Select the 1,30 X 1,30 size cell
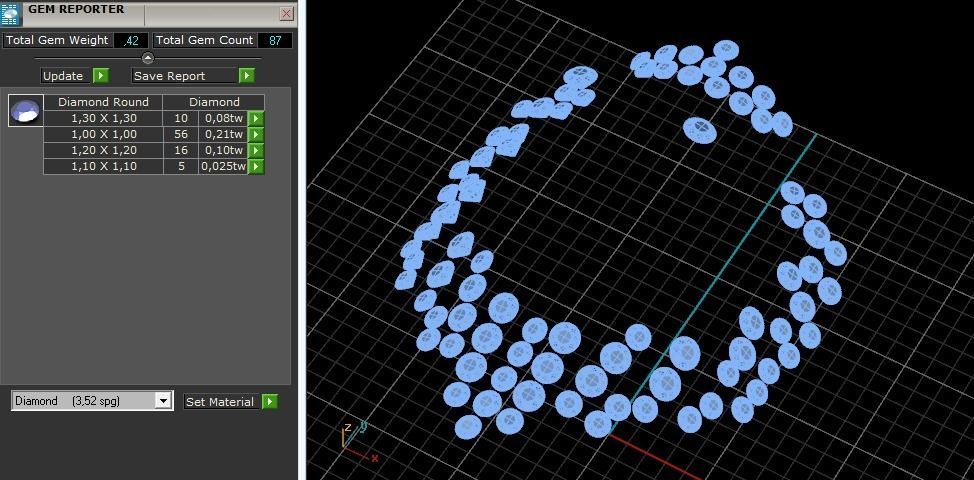This screenshot has width=974, height=480. pyautogui.click(x=103, y=118)
